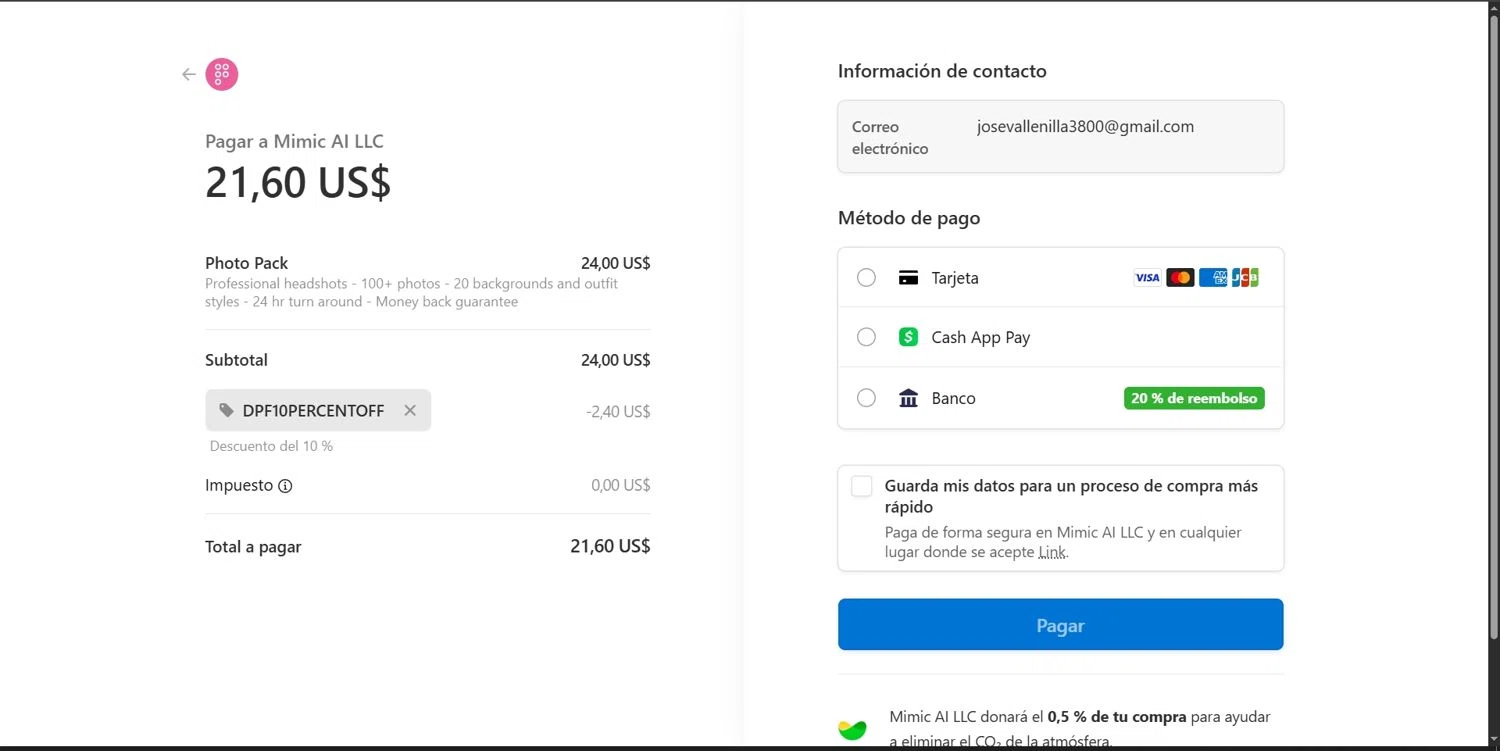Remove the DPF10PERCENTOFF promo code
The height and width of the screenshot is (751, 1500).
pyautogui.click(x=410, y=410)
